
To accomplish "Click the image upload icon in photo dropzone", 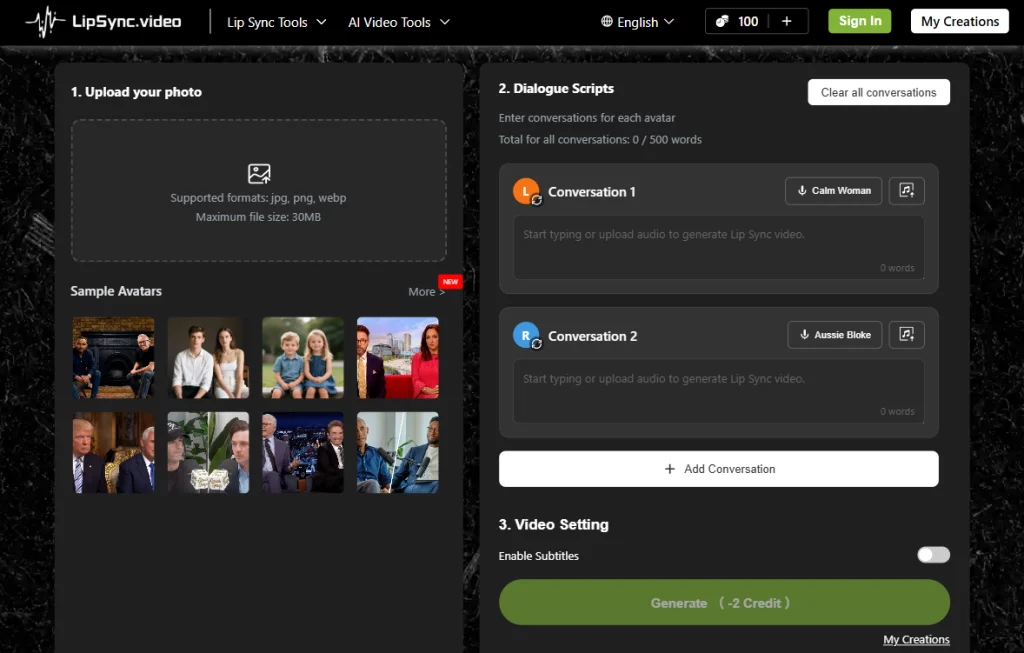I will pos(259,174).
